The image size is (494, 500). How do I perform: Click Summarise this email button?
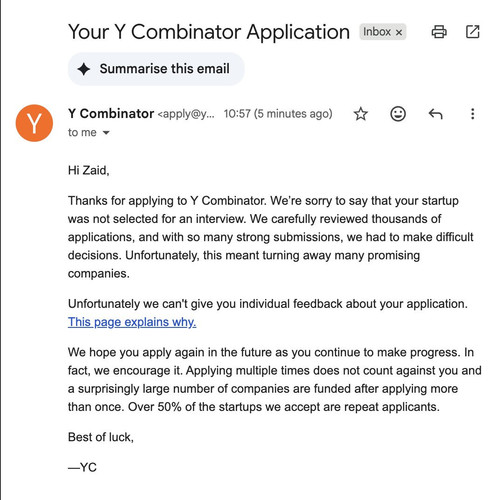(156, 69)
